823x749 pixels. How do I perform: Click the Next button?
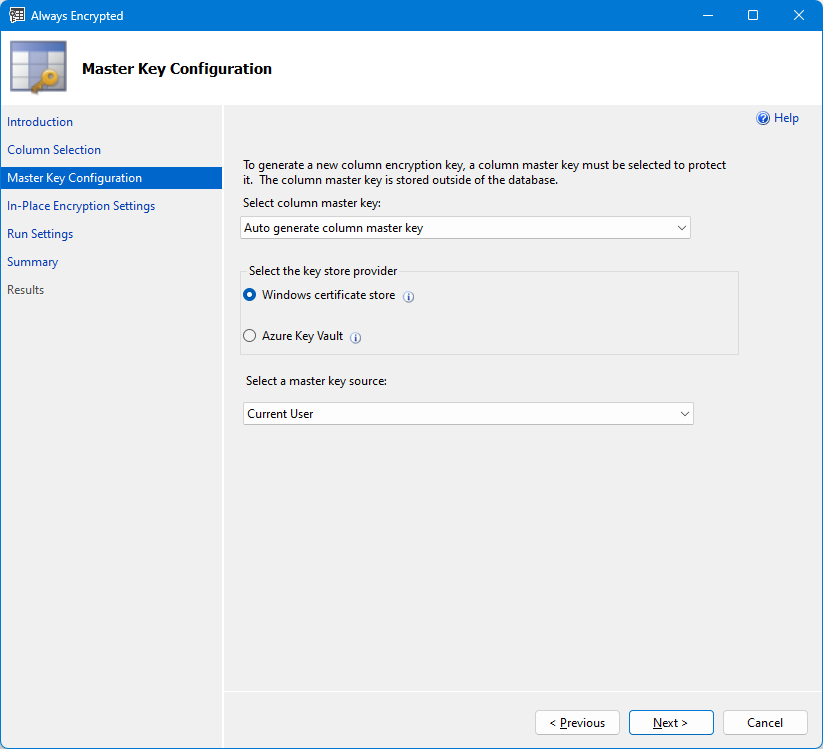(x=671, y=722)
